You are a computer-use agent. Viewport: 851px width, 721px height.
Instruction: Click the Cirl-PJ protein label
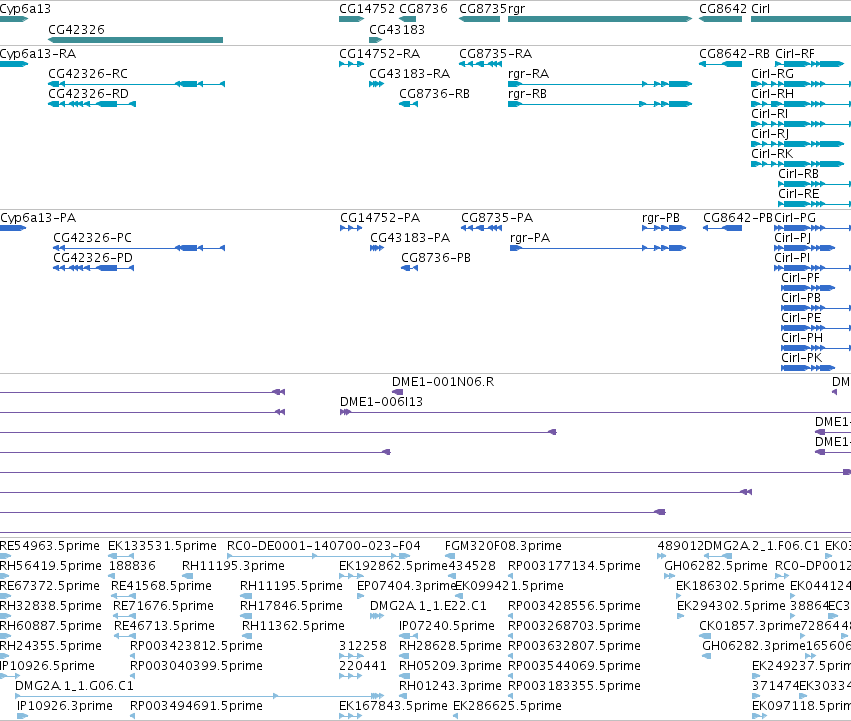click(x=792, y=238)
